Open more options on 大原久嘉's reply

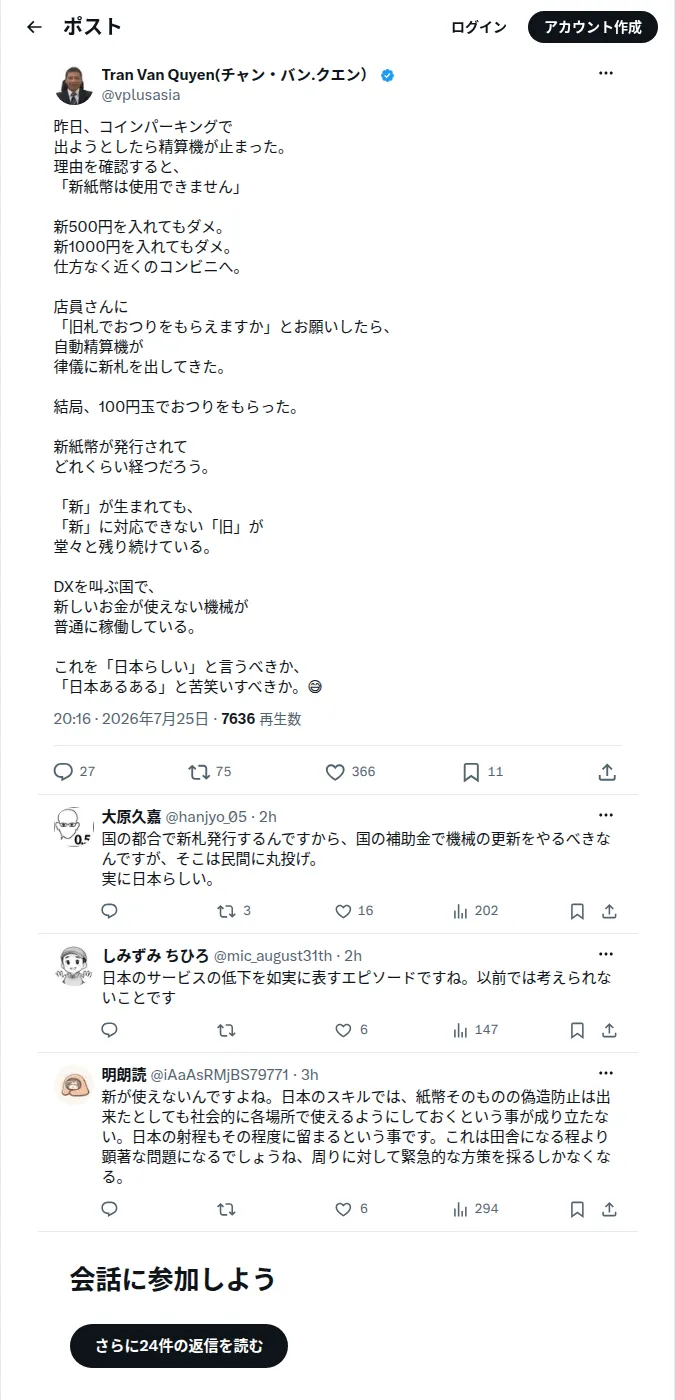606,815
